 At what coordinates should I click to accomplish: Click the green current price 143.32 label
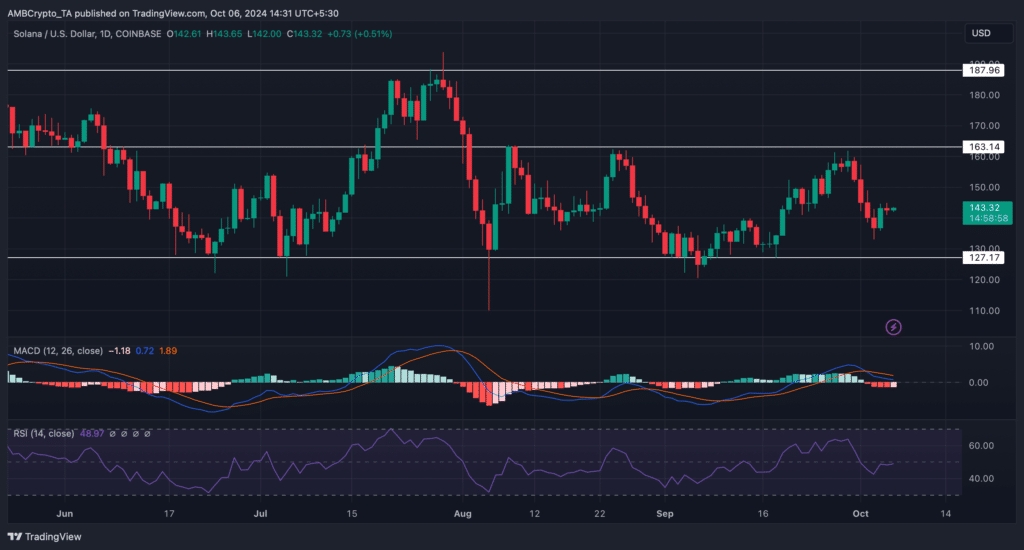(984, 207)
